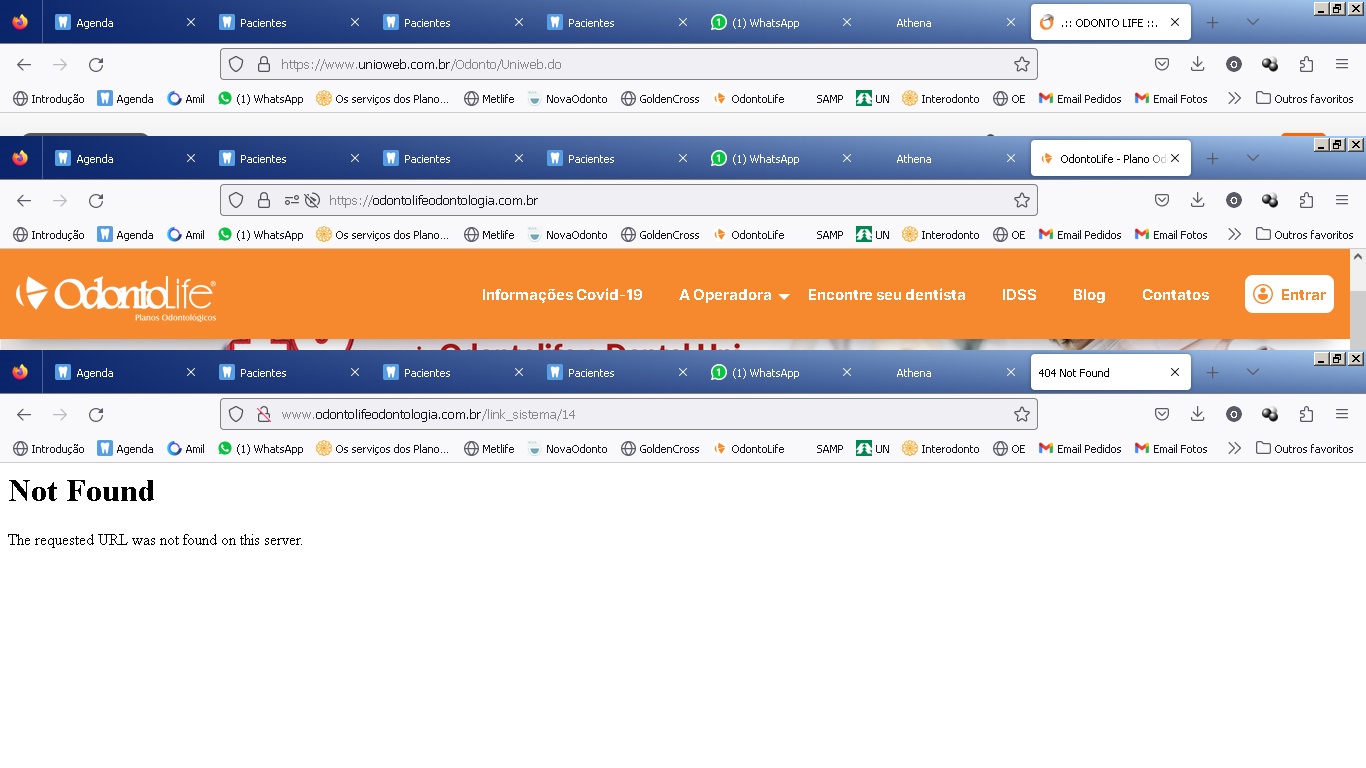Click the insecure-connection lock icon beside link_sistema/14 URL
This screenshot has height=768, width=1366.
(x=264, y=414)
